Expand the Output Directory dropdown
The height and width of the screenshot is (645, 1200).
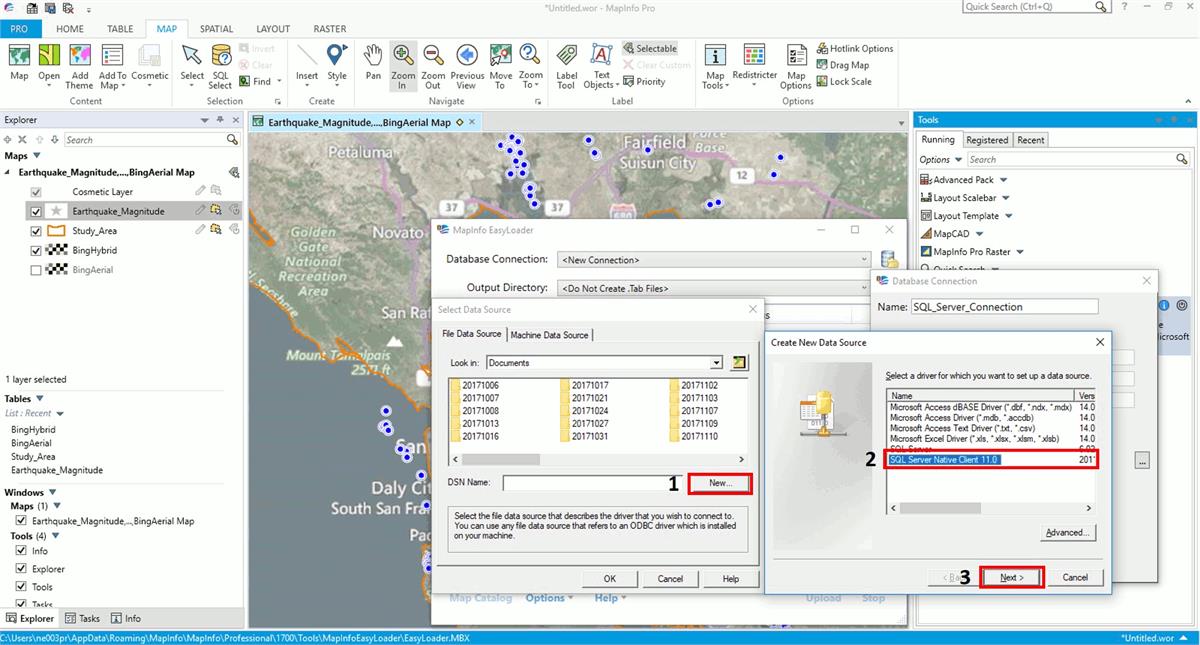(x=864, y=288)
